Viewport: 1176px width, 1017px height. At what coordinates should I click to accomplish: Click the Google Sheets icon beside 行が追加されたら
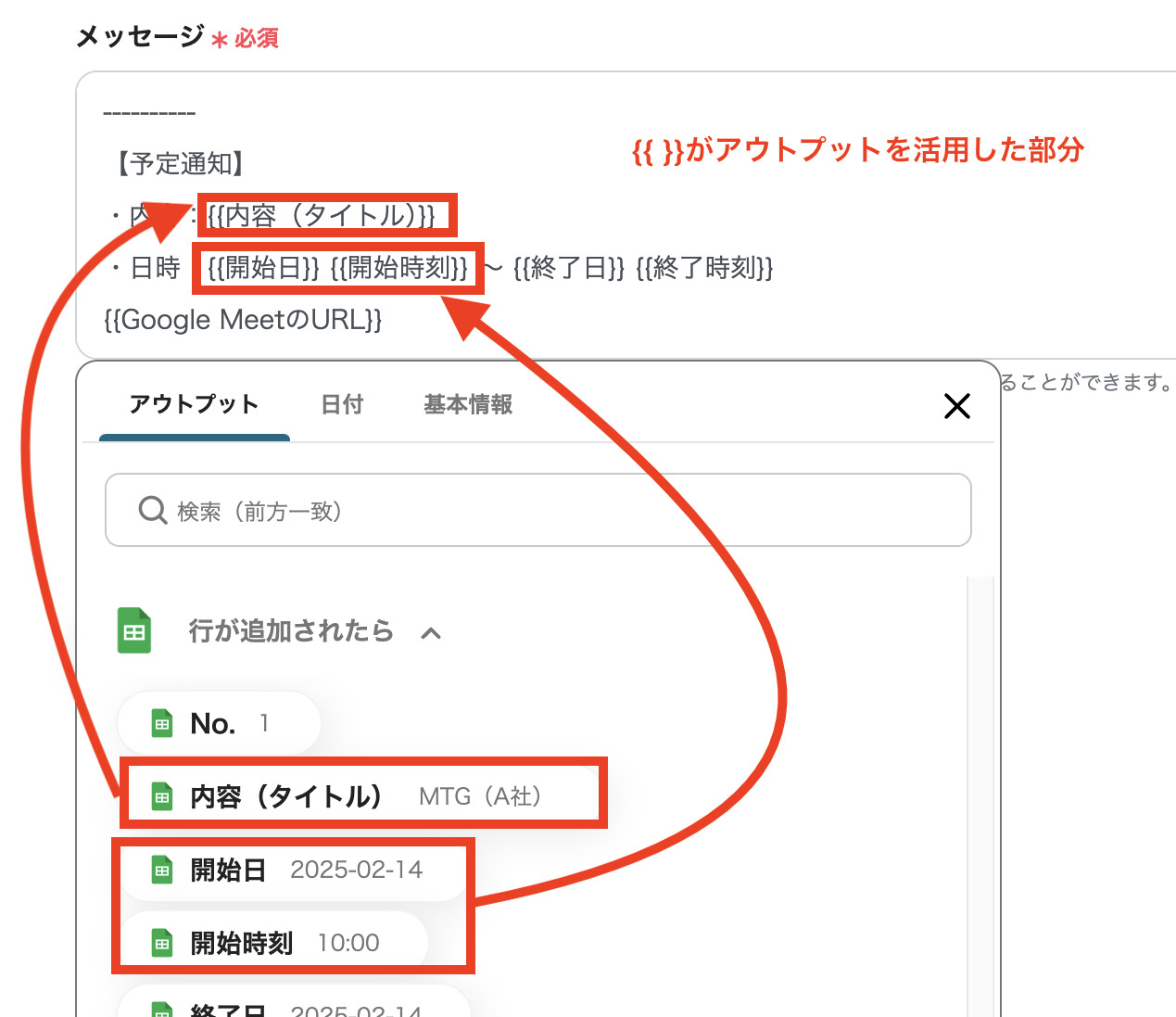click(134, 630)
